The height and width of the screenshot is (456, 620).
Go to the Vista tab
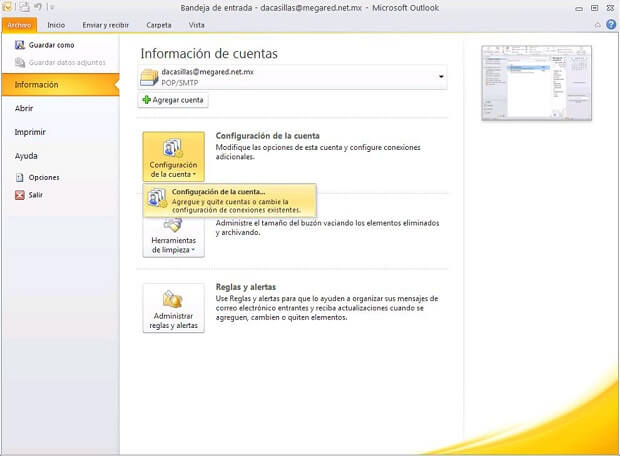(x=197, y=25)
